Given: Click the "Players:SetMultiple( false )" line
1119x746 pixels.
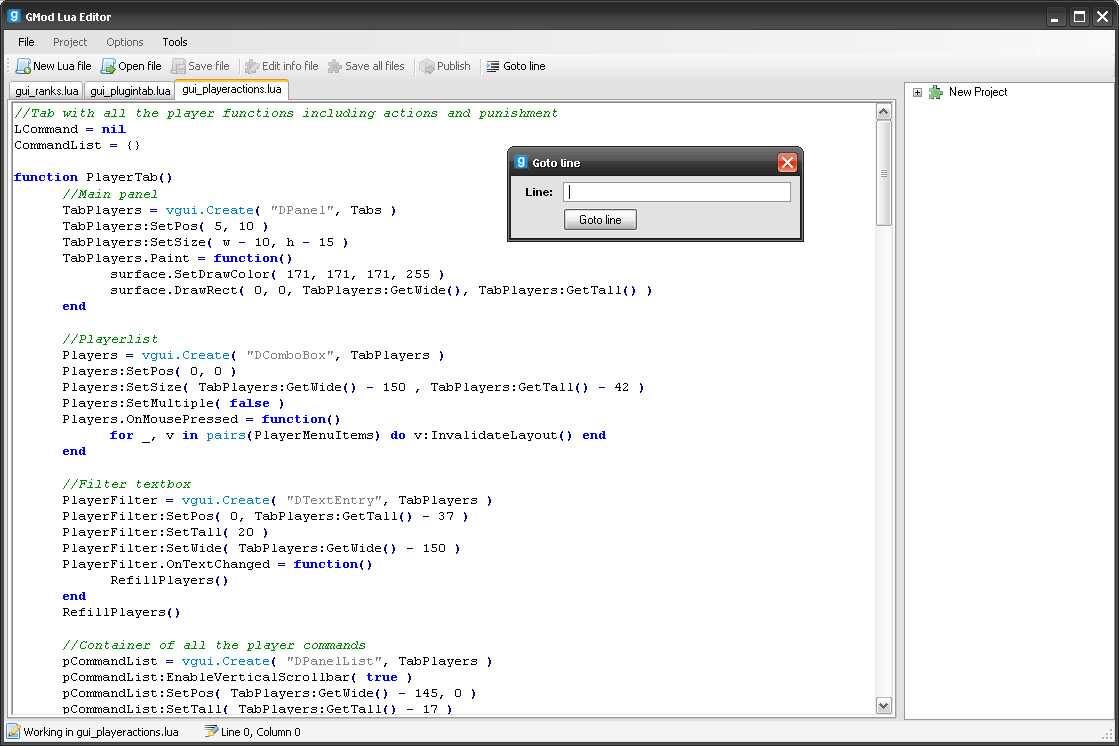Looking at the screenshot, I should click(173, 403).
